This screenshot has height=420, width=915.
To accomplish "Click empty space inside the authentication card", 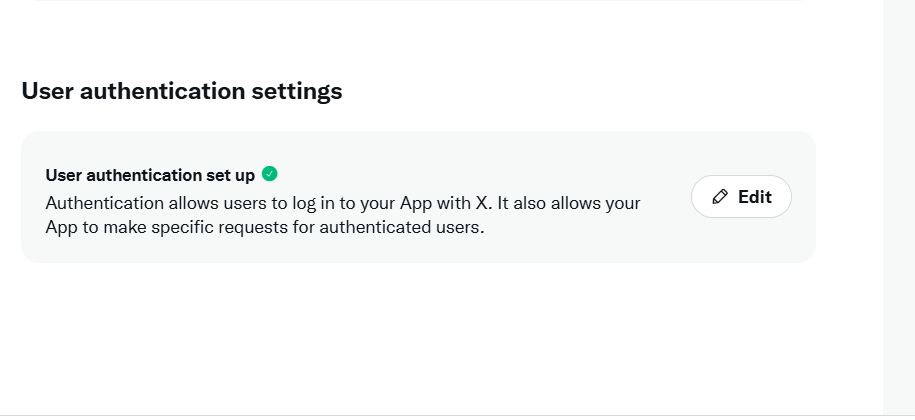I will tap(560, 160).
